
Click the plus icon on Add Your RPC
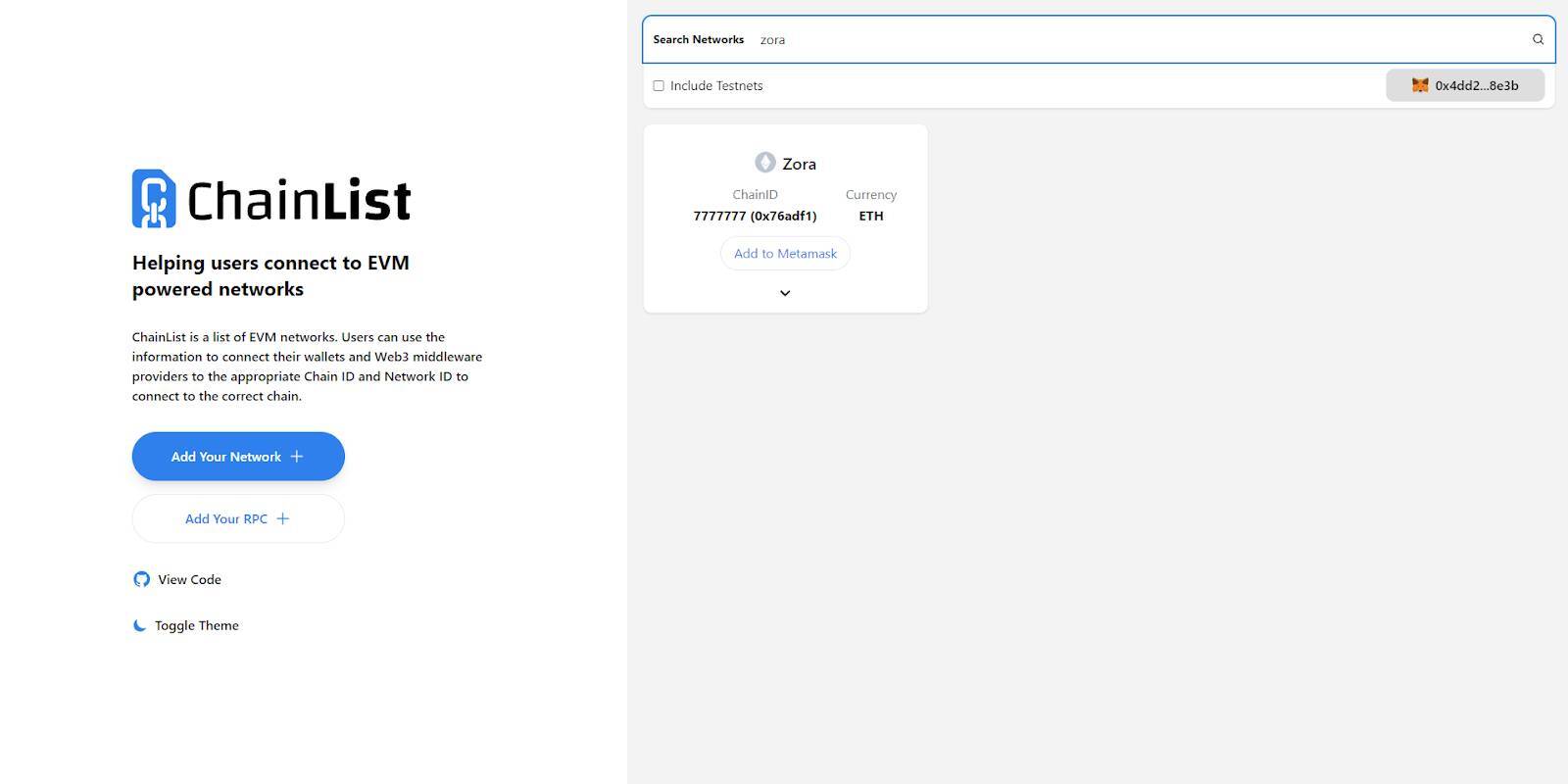[283, 518]
